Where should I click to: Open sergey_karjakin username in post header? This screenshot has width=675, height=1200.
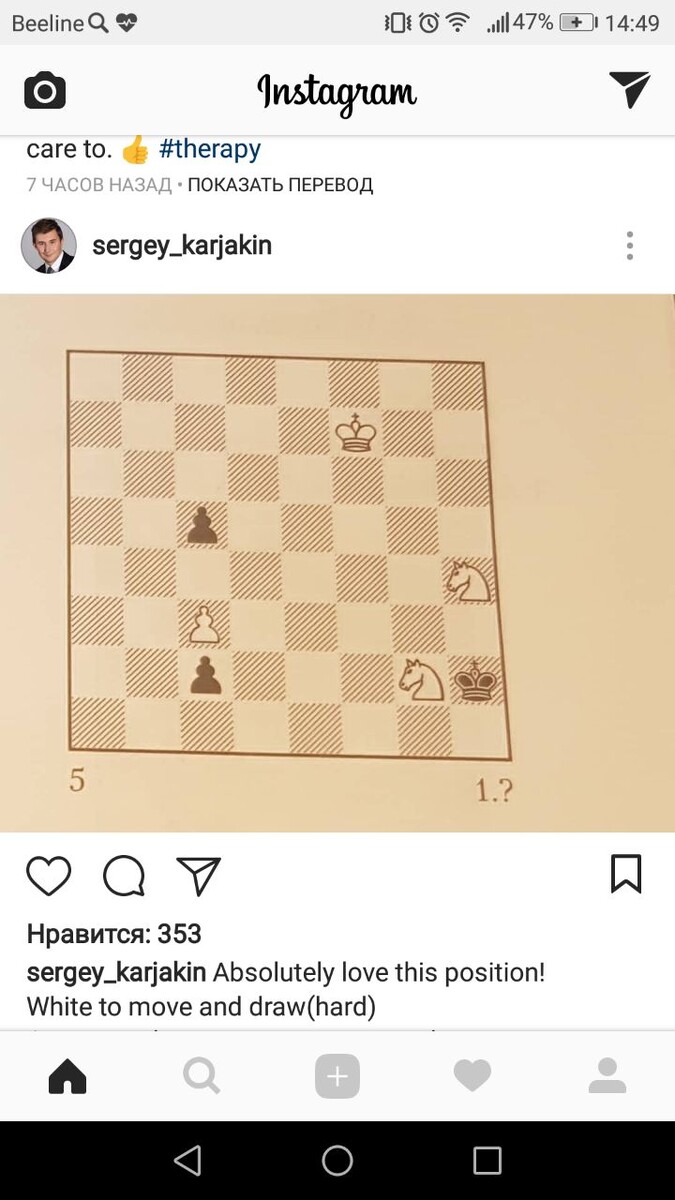pos(182,246)
